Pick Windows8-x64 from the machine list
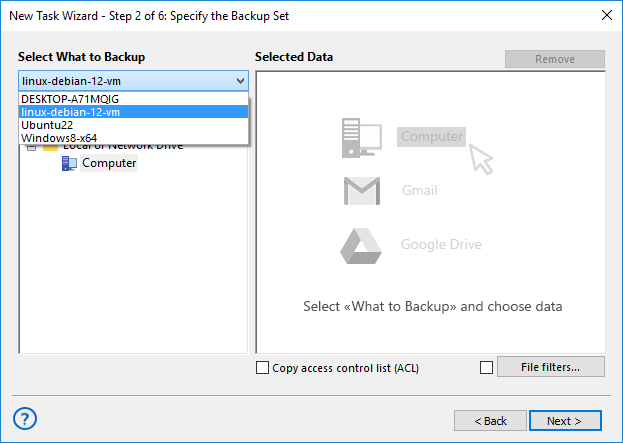The width and height of the screenshot is (623, 443). [59, 137]
